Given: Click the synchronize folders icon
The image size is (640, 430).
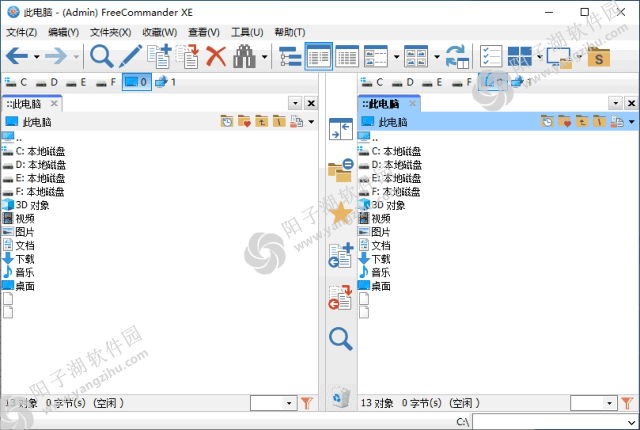Looking at the screenshot, I should click(457, 56).
